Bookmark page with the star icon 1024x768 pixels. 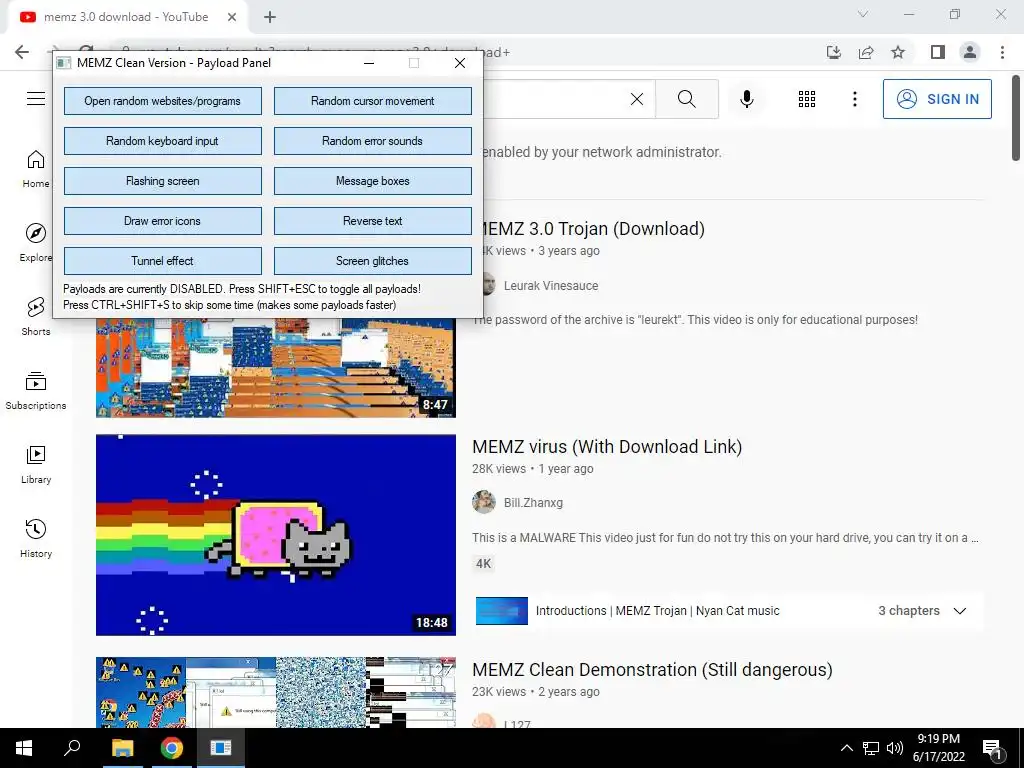pyautogui.click(x=899, y=52)
